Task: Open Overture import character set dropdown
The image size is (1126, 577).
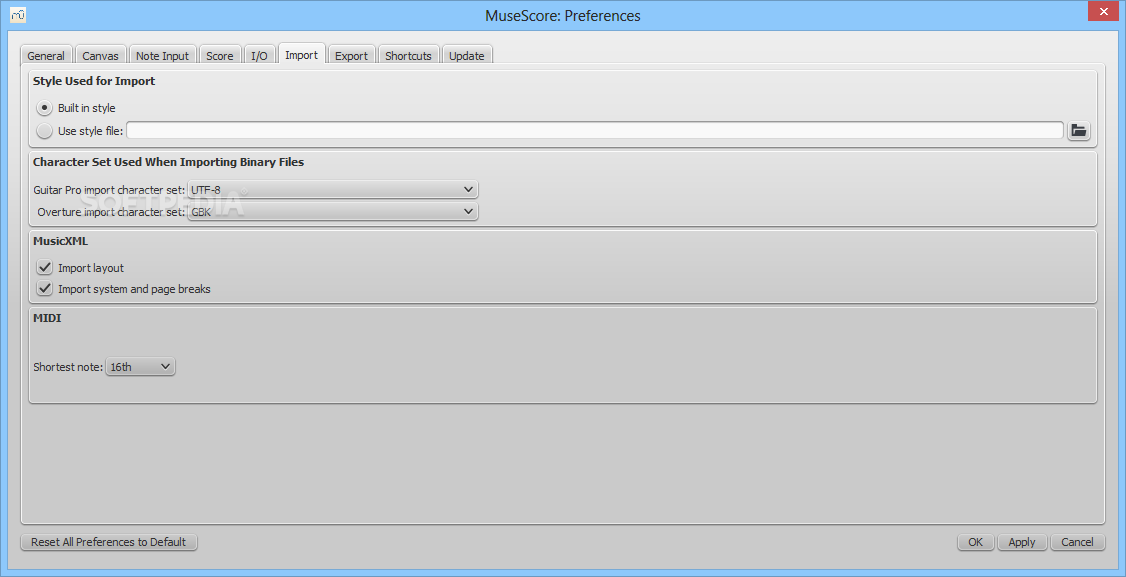Action: (332, 211)
